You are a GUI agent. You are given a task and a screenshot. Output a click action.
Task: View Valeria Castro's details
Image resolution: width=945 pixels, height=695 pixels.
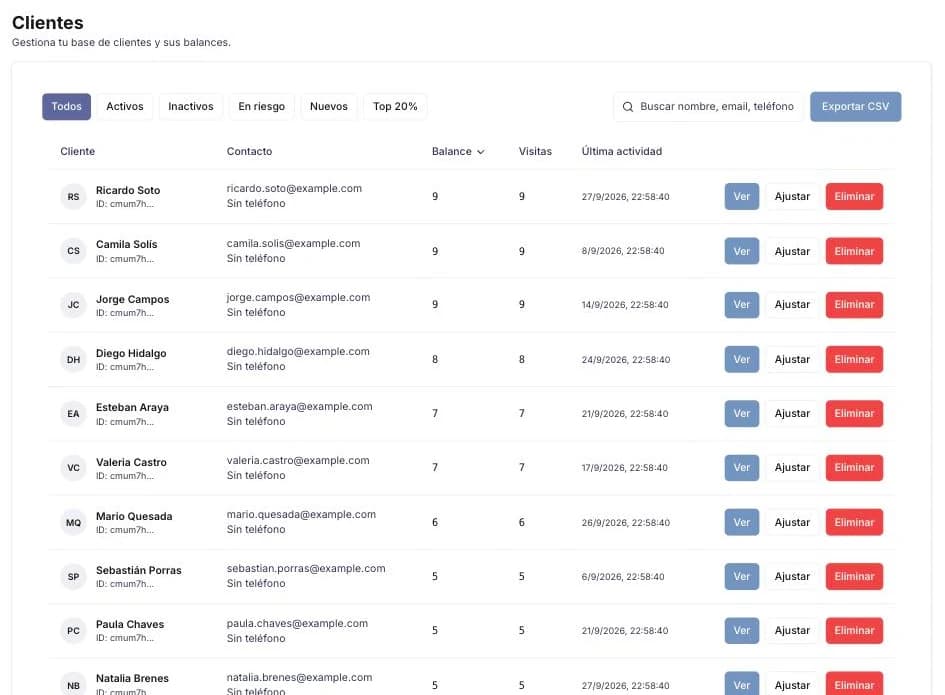(x=741, y=468)
